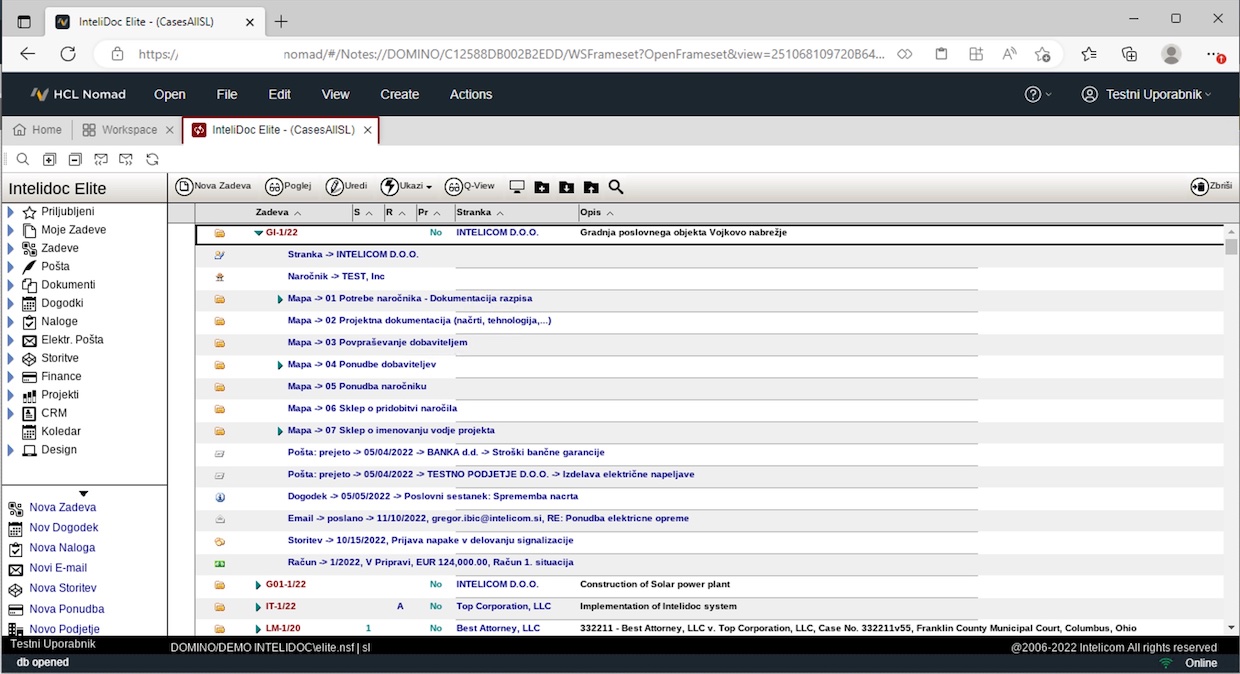Click the view's vertical scrollbar thumb
The width and height of the screenshot is (1240, 674).
click(x=1232, y=247)
